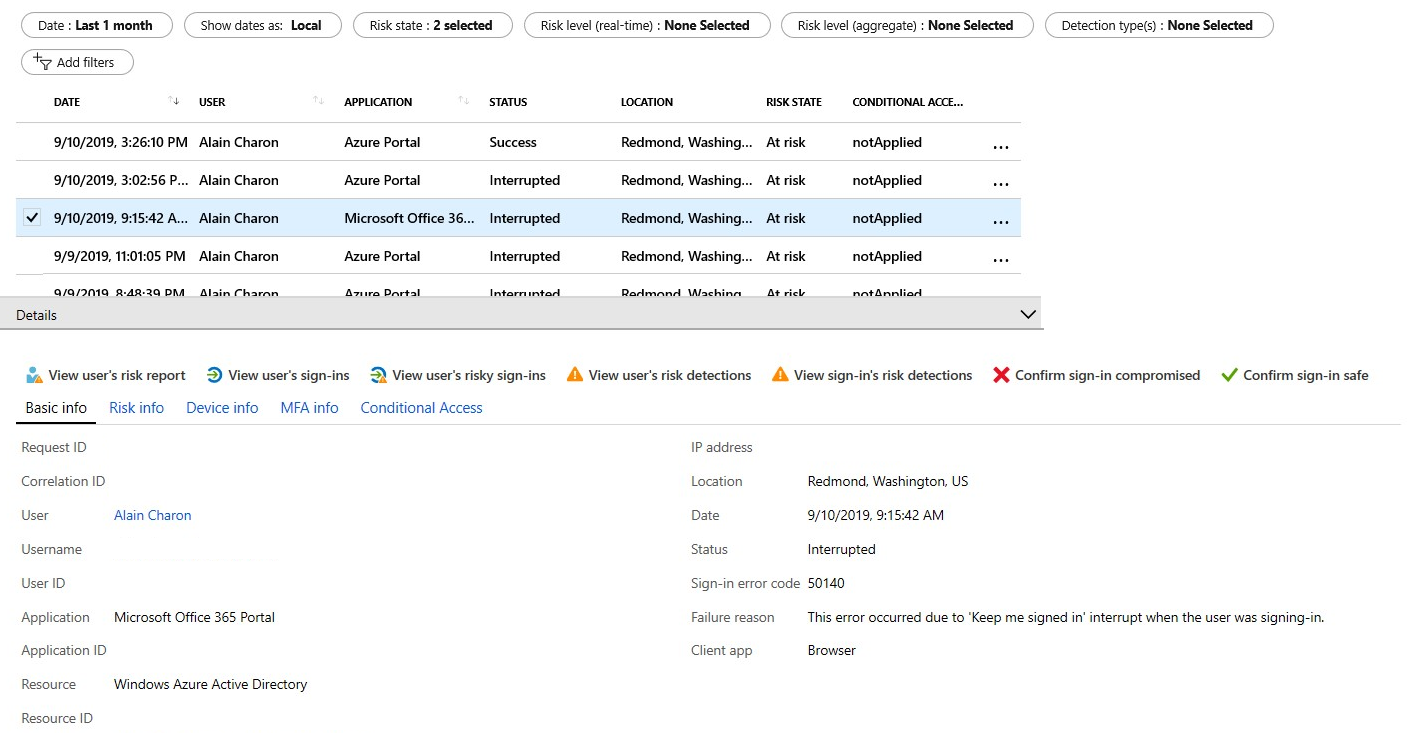This screenshot has width=1407, height=733.
Task: Click the Sign-in error code value 50140
Action: (x=826, y=583)
